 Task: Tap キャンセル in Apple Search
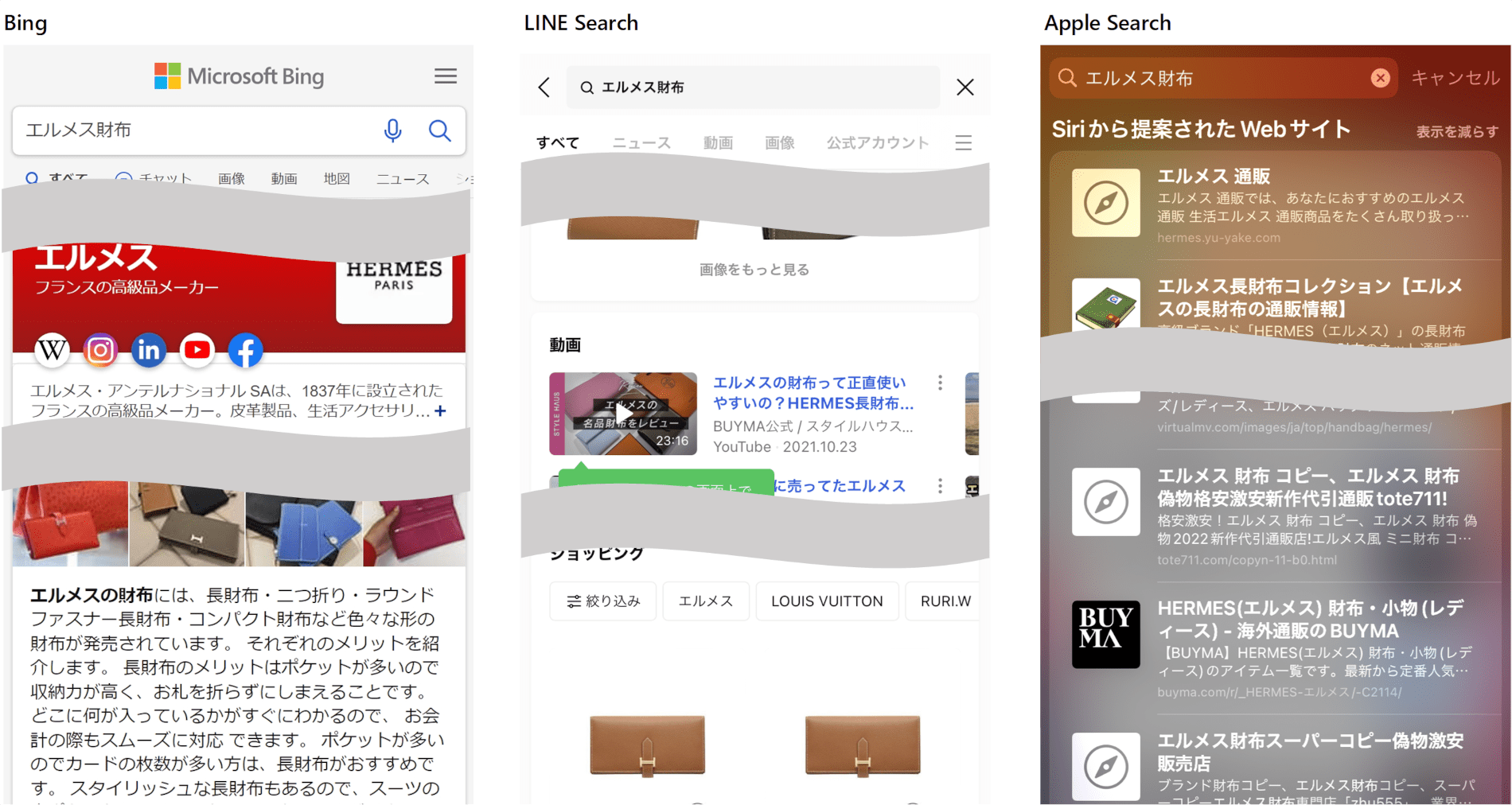pyautogui.click(x=1455, y=78)
